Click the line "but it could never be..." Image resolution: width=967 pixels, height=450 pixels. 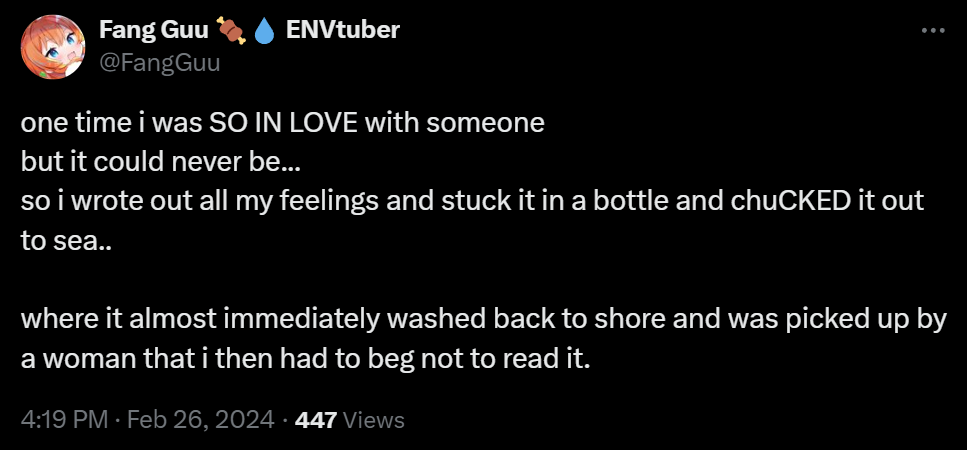tap(160, 162)
